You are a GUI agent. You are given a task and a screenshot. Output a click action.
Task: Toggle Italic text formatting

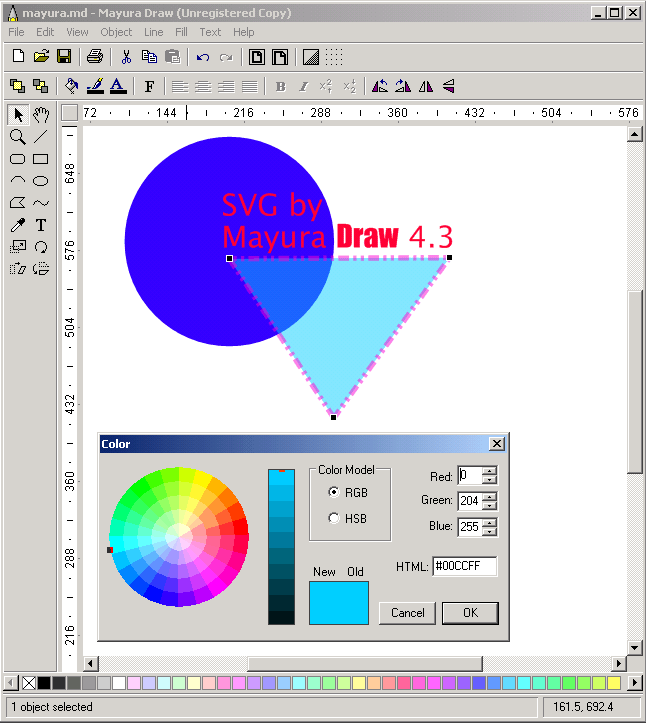(303, 86)
